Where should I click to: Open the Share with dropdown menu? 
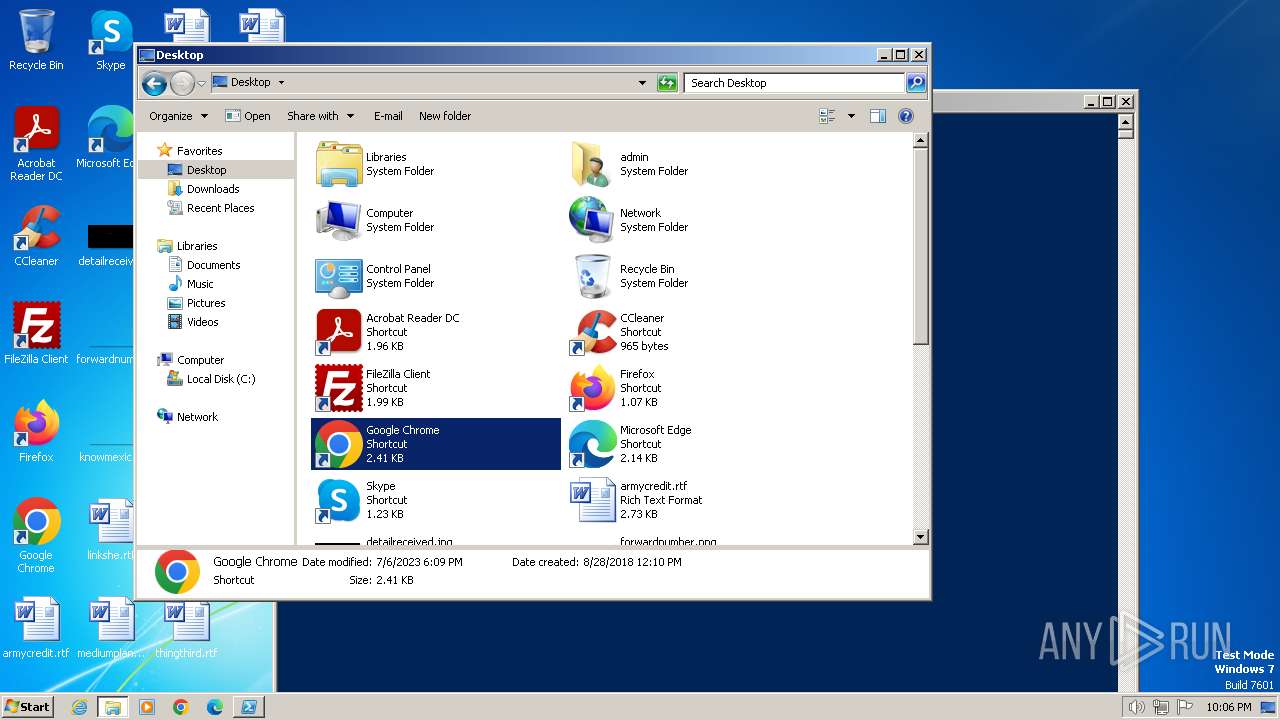click(320, 116)
